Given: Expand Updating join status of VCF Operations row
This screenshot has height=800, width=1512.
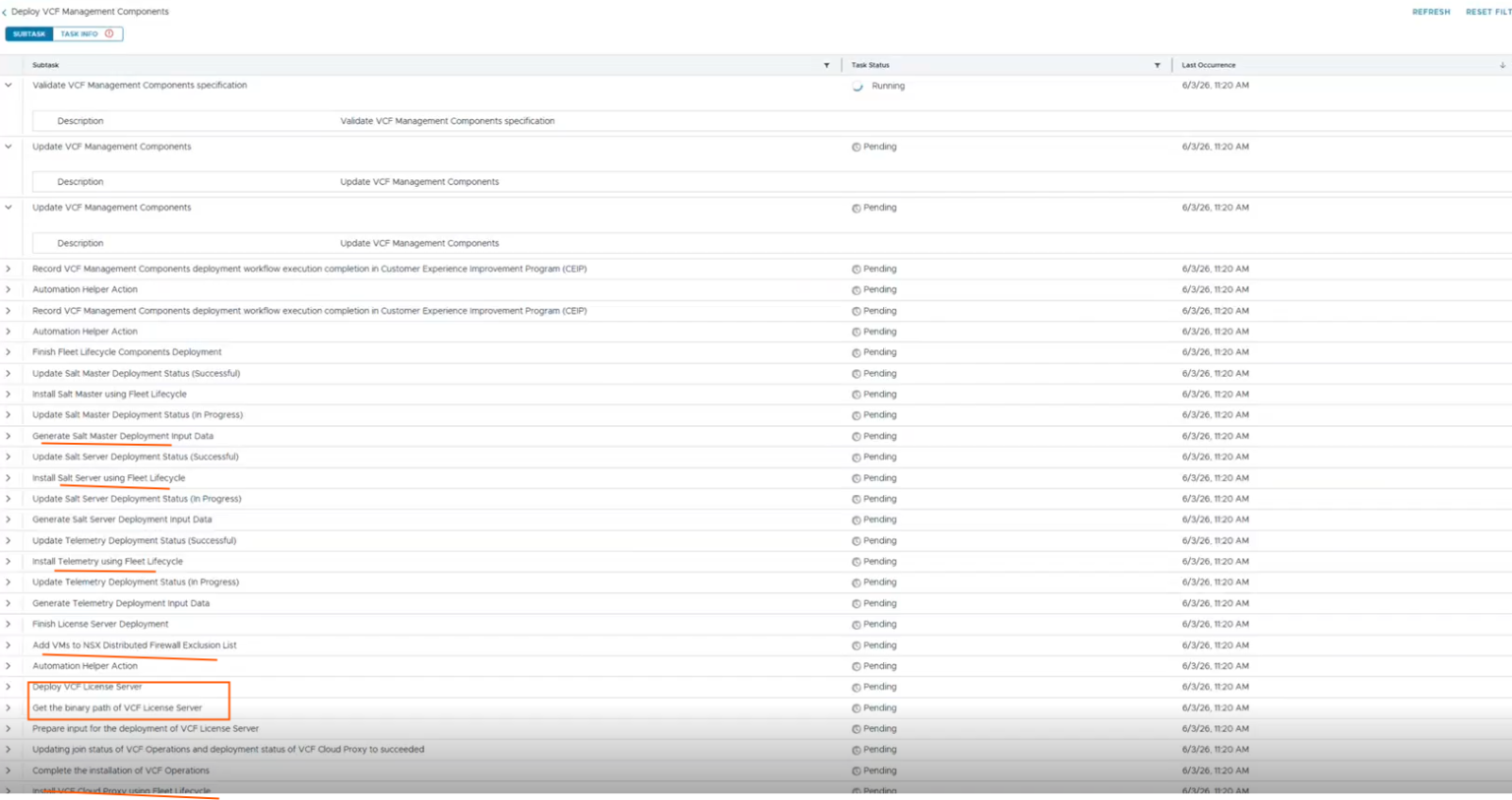Looking at the screenshot, I should pyautogui.click(x=9, y=750).
